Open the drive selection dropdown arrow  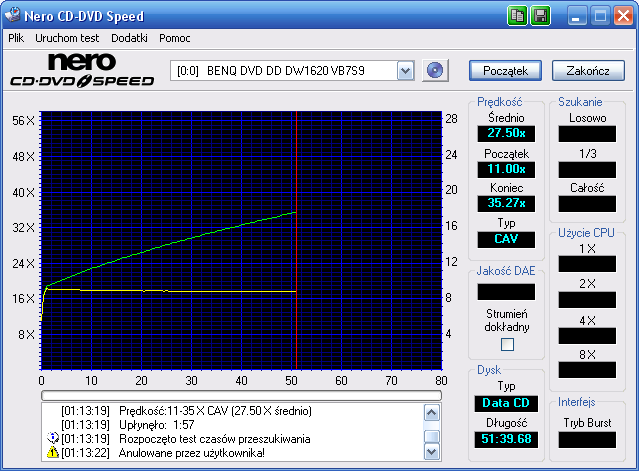point(405,71)
